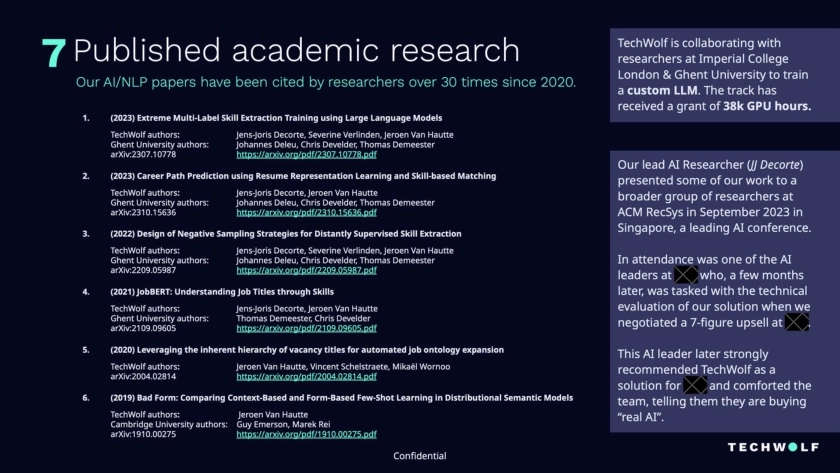Select the "Bad Form" 2019 paper title

[341, 398]
